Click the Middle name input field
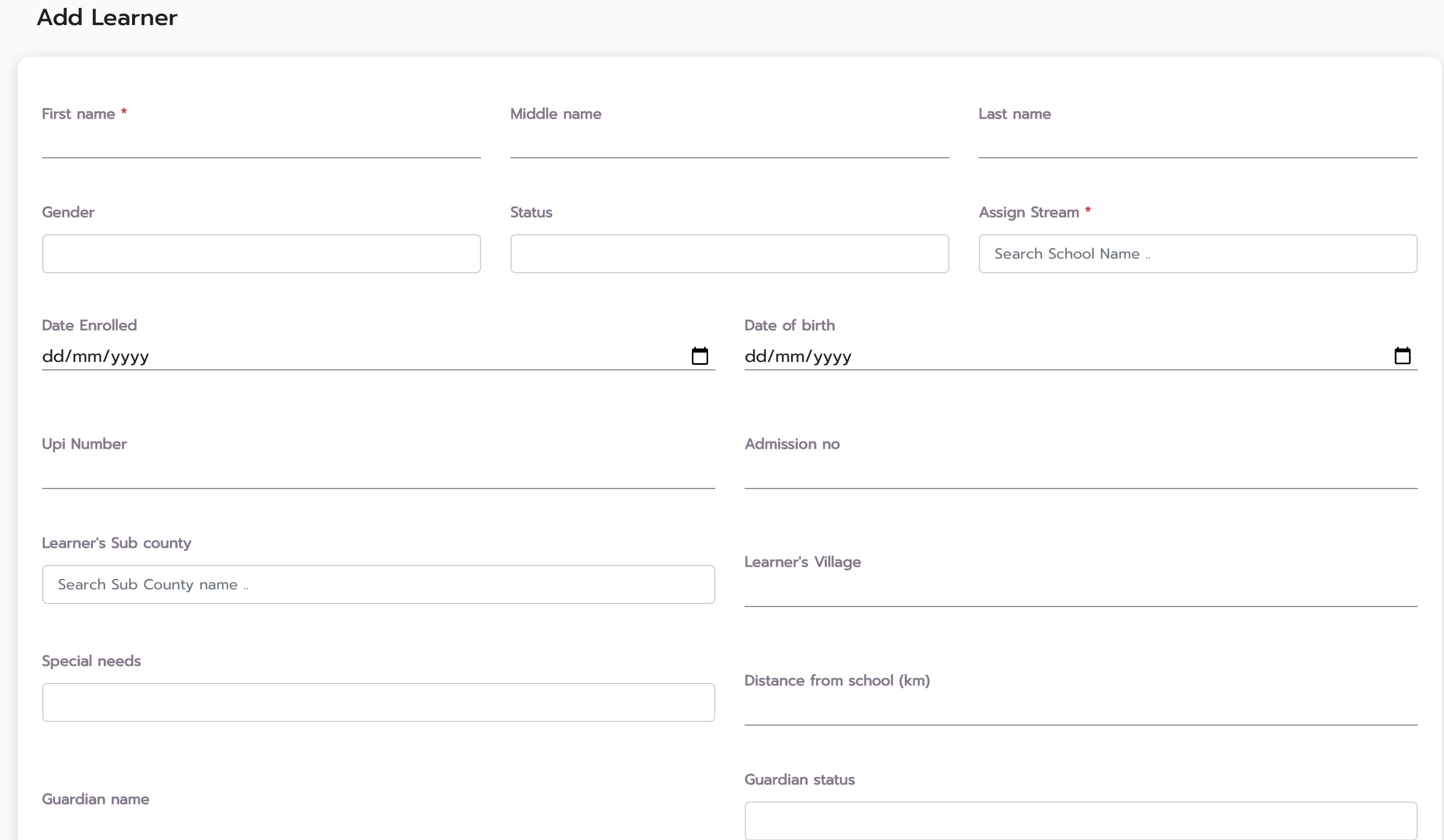Screen dimensions: 1444x840 pyautogui.click(x=729, y=144)
